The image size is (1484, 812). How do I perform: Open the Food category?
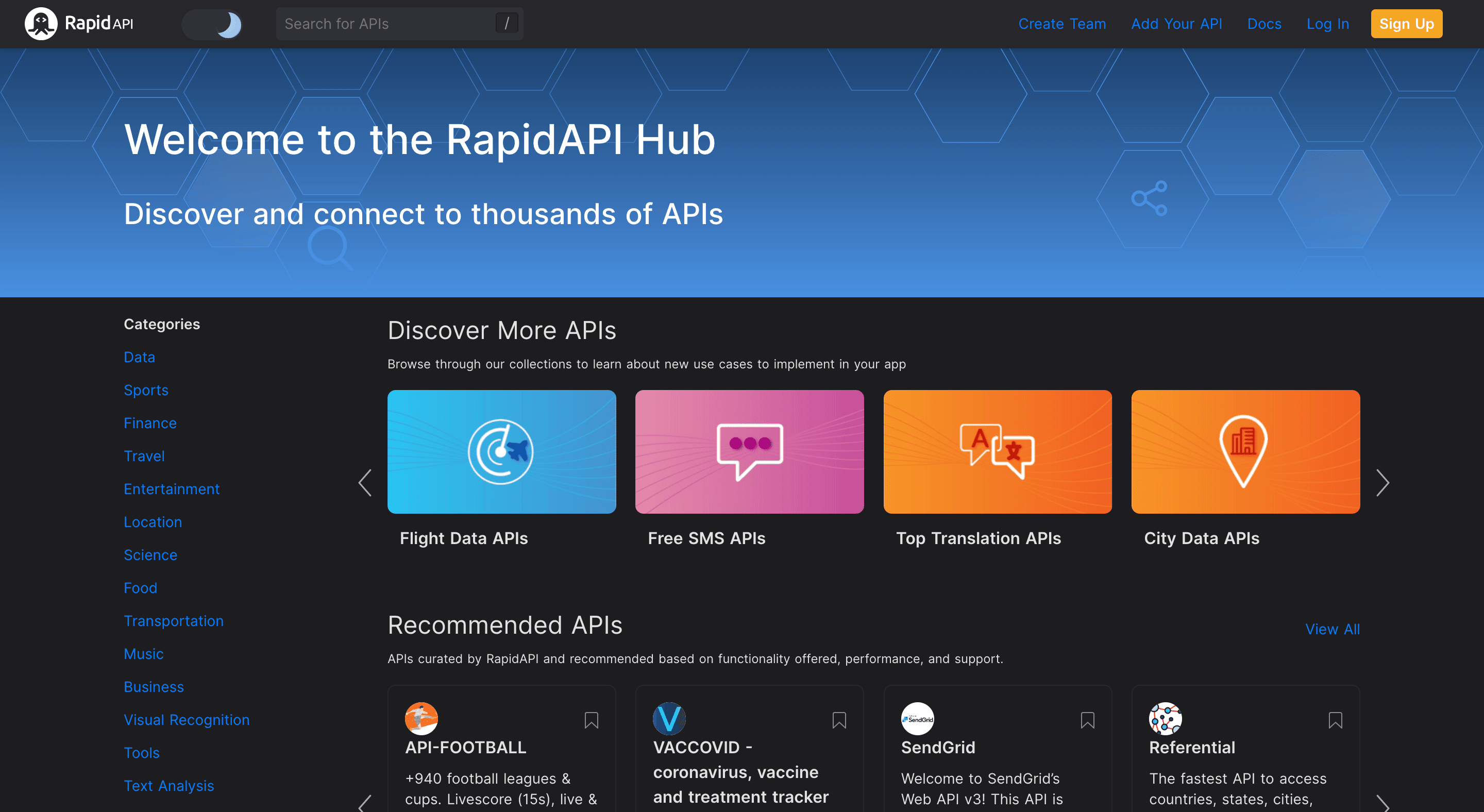coord(141,588)
